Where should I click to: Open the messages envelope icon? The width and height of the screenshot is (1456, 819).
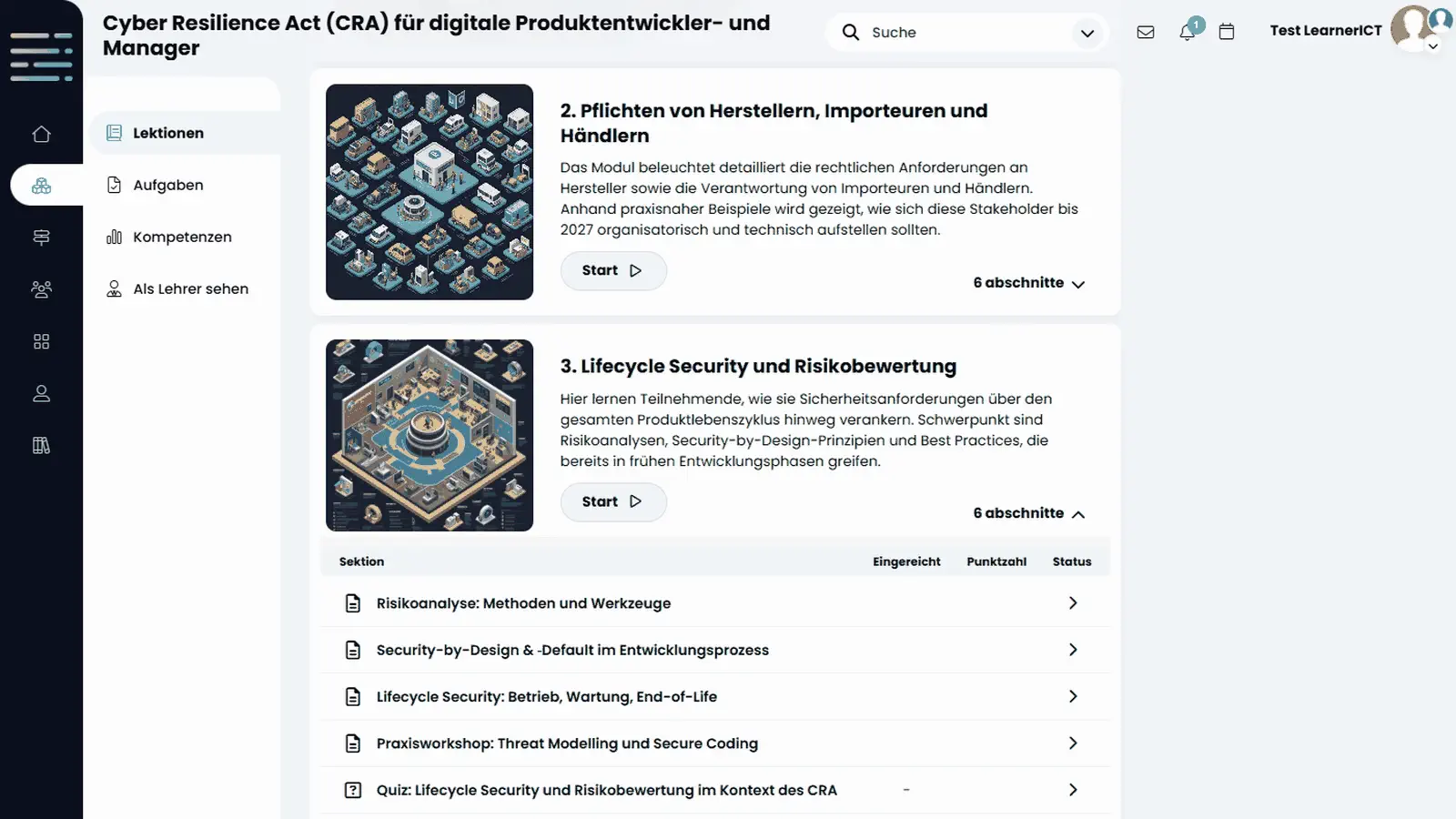click(1146, 32)
